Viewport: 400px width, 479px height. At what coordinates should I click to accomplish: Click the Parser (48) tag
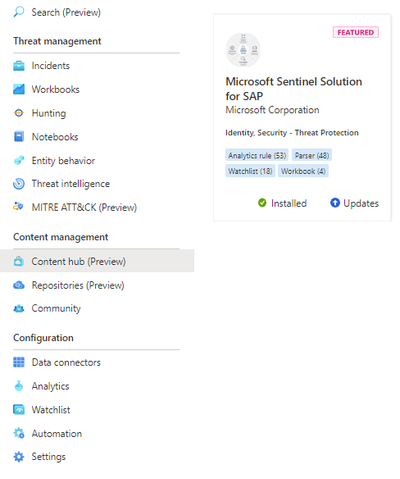click(x=312, y=155)
